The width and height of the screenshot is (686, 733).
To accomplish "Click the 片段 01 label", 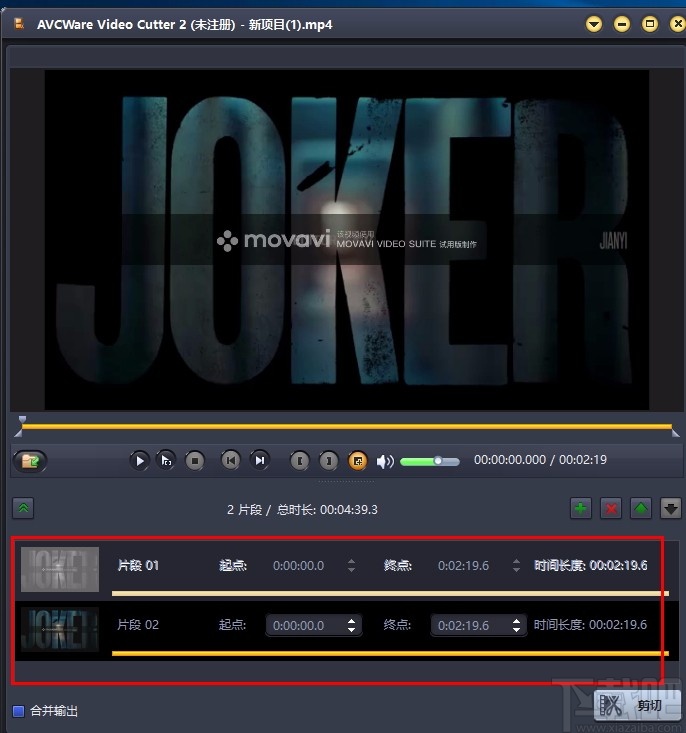I will click(x=138, y=566).
